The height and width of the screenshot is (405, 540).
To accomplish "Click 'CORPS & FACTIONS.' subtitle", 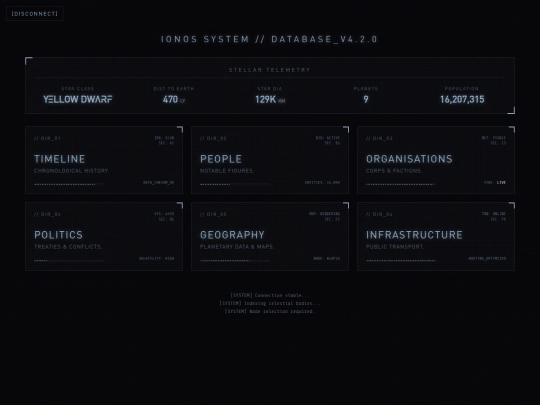I will tap(394, 171).
